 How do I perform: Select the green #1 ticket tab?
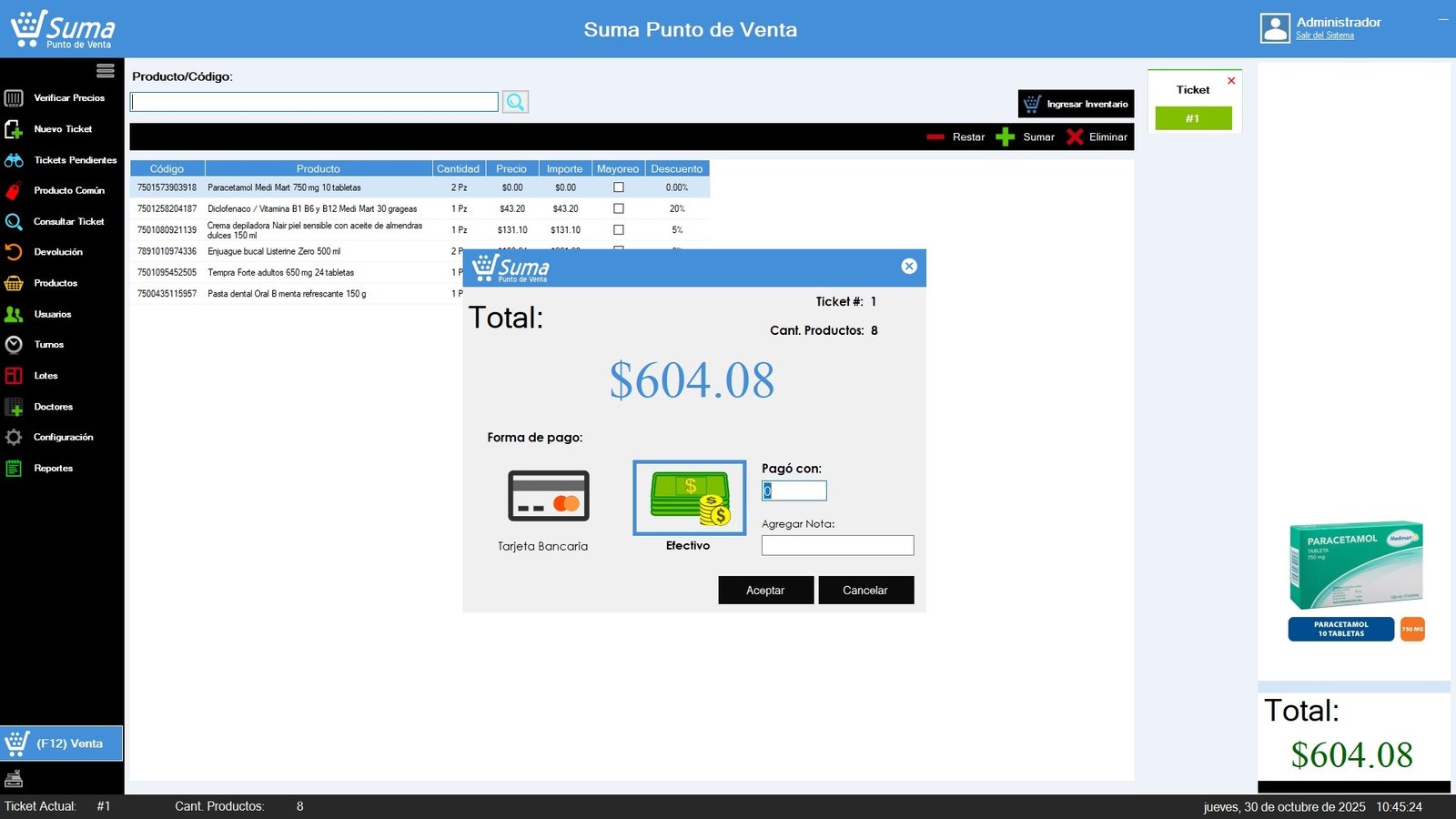point(1193,118)
